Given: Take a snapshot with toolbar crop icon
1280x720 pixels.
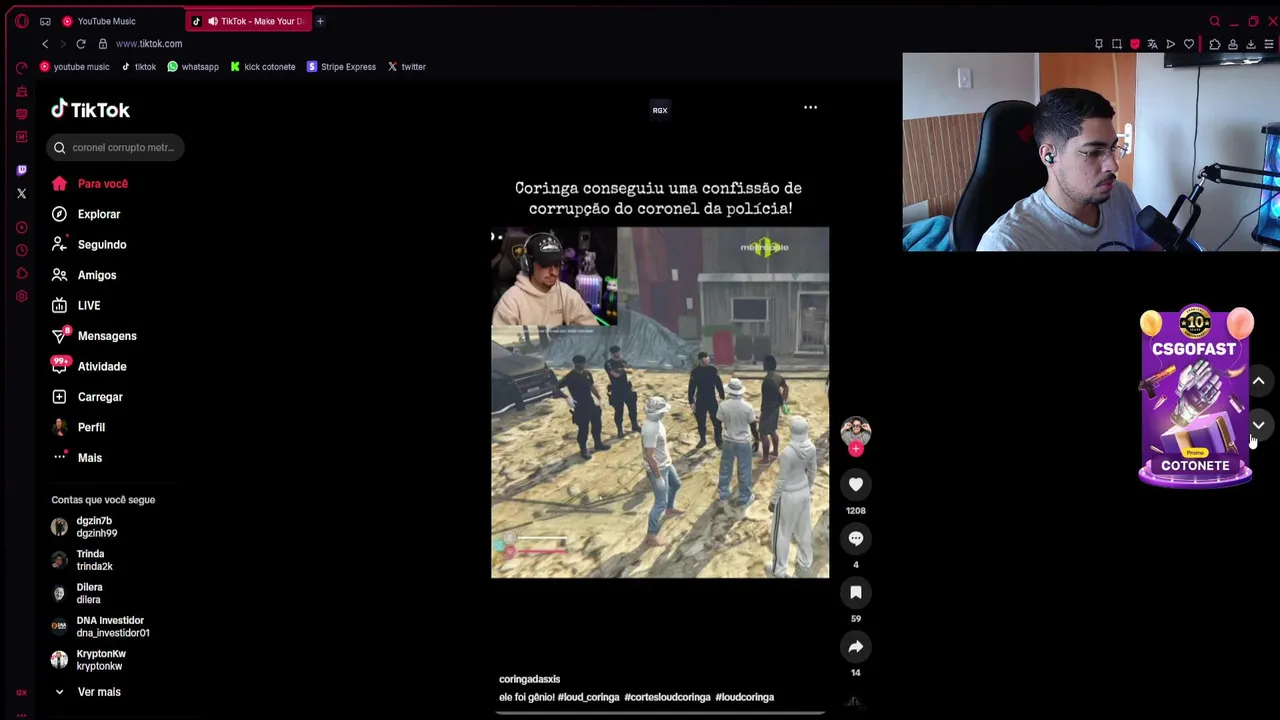Looking at the screenshot, I should (1117, 44).
